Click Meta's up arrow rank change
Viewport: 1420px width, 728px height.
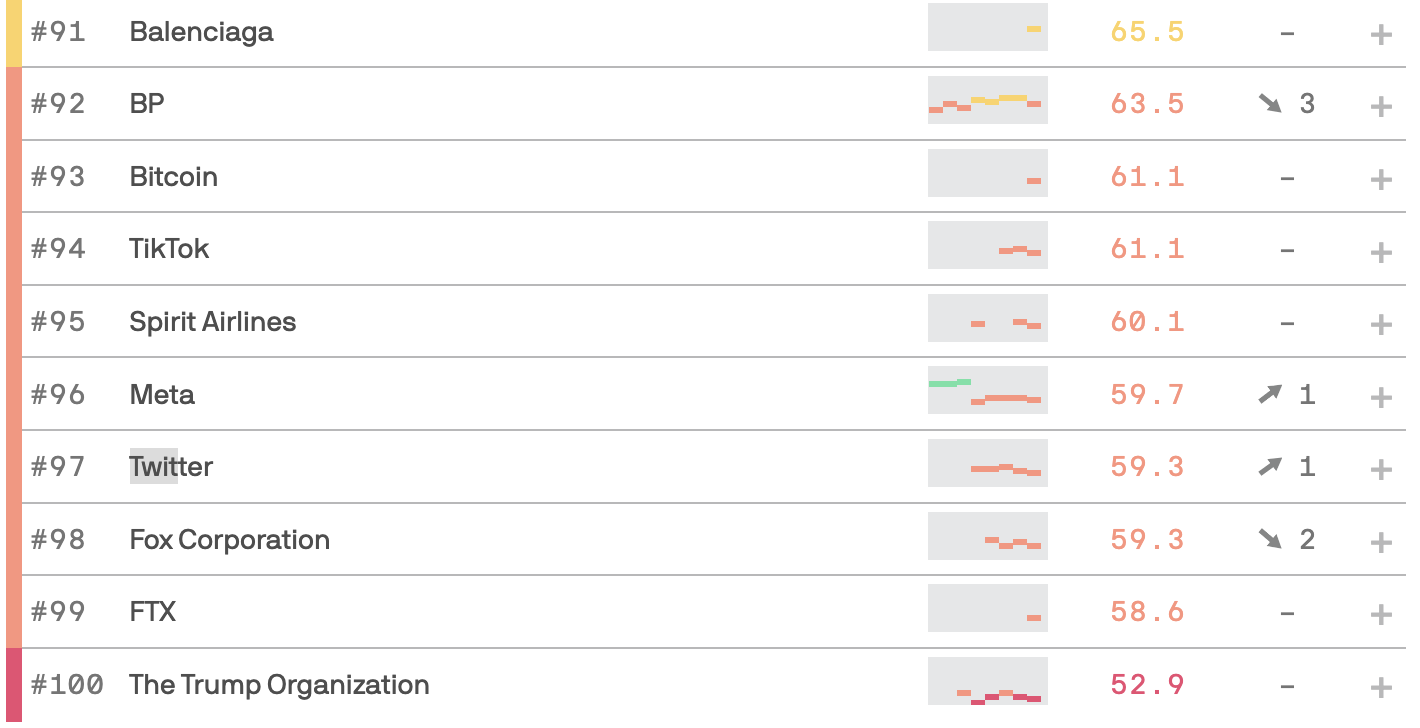click(1270, 394)
